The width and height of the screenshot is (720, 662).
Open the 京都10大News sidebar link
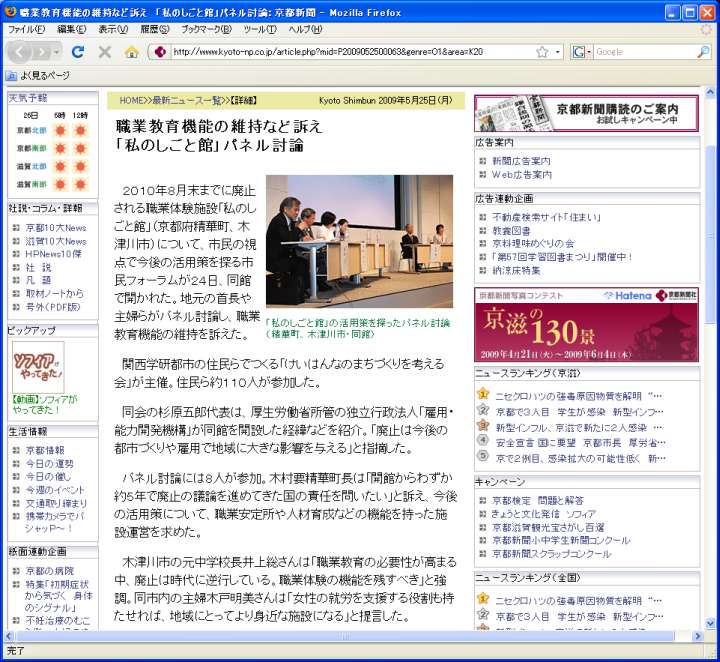point(56,228)
